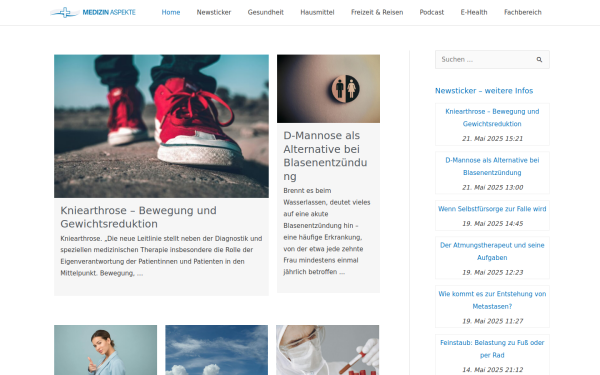Click the date 14. Mai 2025 21:12
Screen dimensions: 600x375
point(492,370)
